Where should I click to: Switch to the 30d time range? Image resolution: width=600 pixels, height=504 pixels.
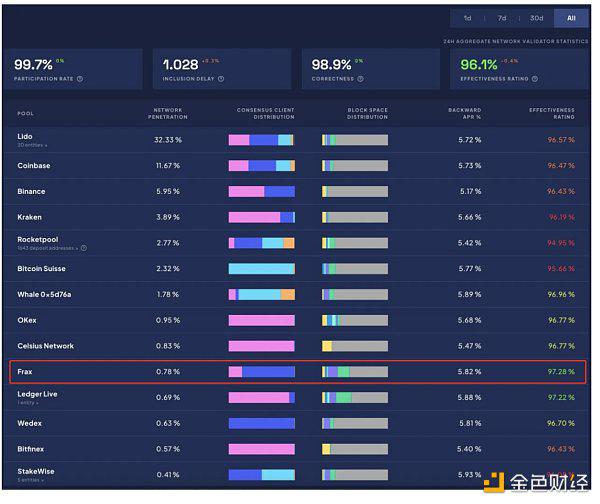pyautogui.click(x=536, y=18)
